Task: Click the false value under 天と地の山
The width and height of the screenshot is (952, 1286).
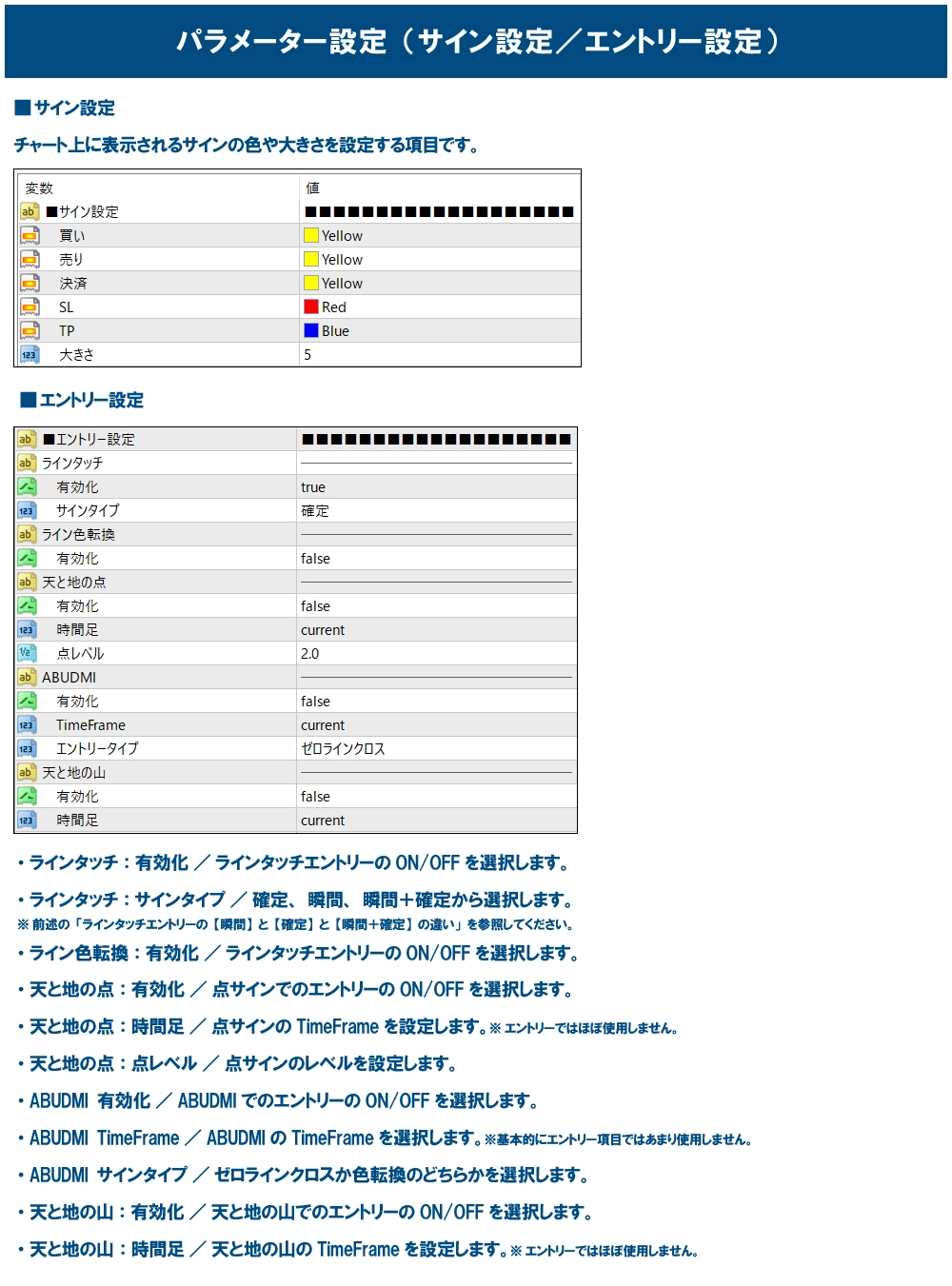Action: point(315,797)
